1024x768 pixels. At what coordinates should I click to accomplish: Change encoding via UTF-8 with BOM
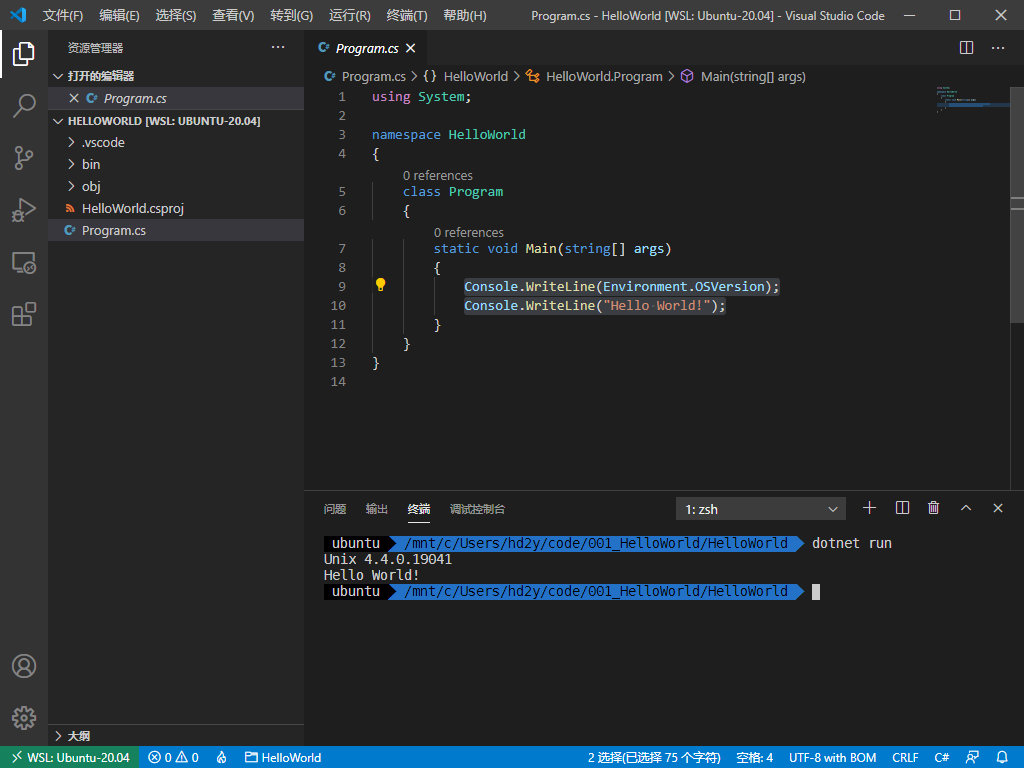click(833, 758)
